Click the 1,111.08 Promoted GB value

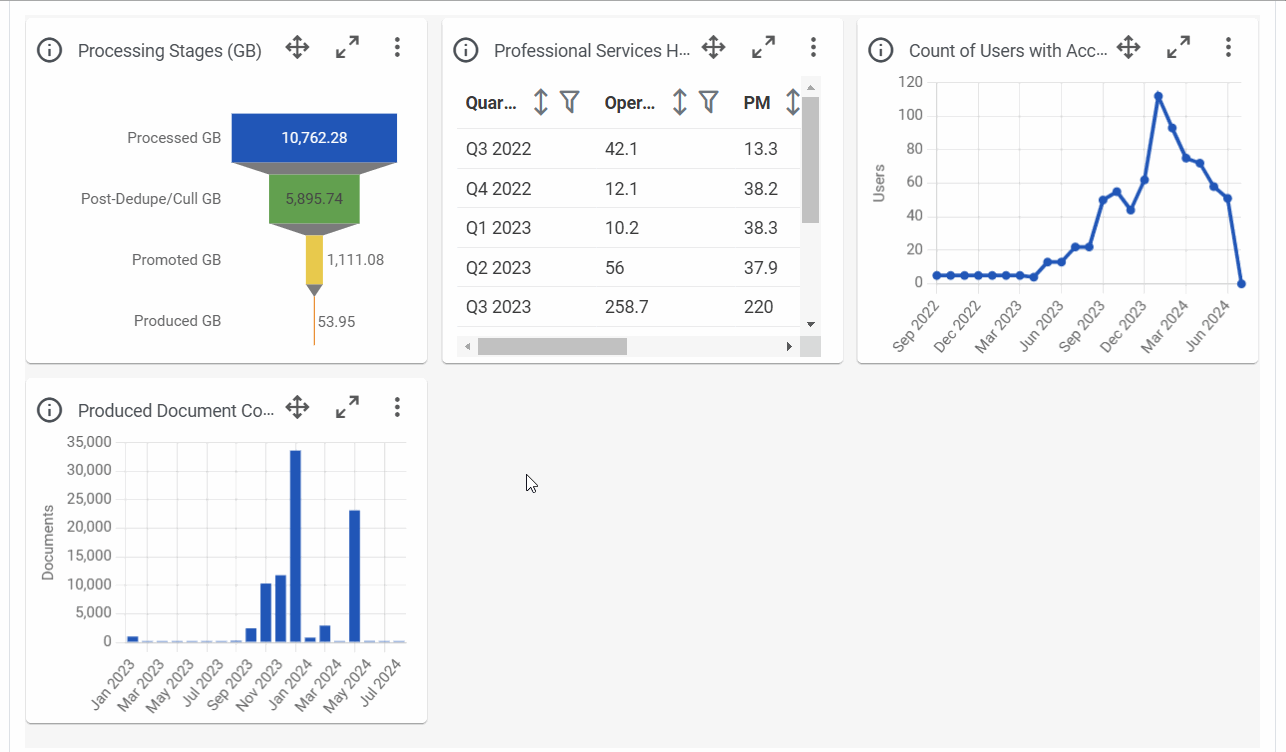point(355,260)
